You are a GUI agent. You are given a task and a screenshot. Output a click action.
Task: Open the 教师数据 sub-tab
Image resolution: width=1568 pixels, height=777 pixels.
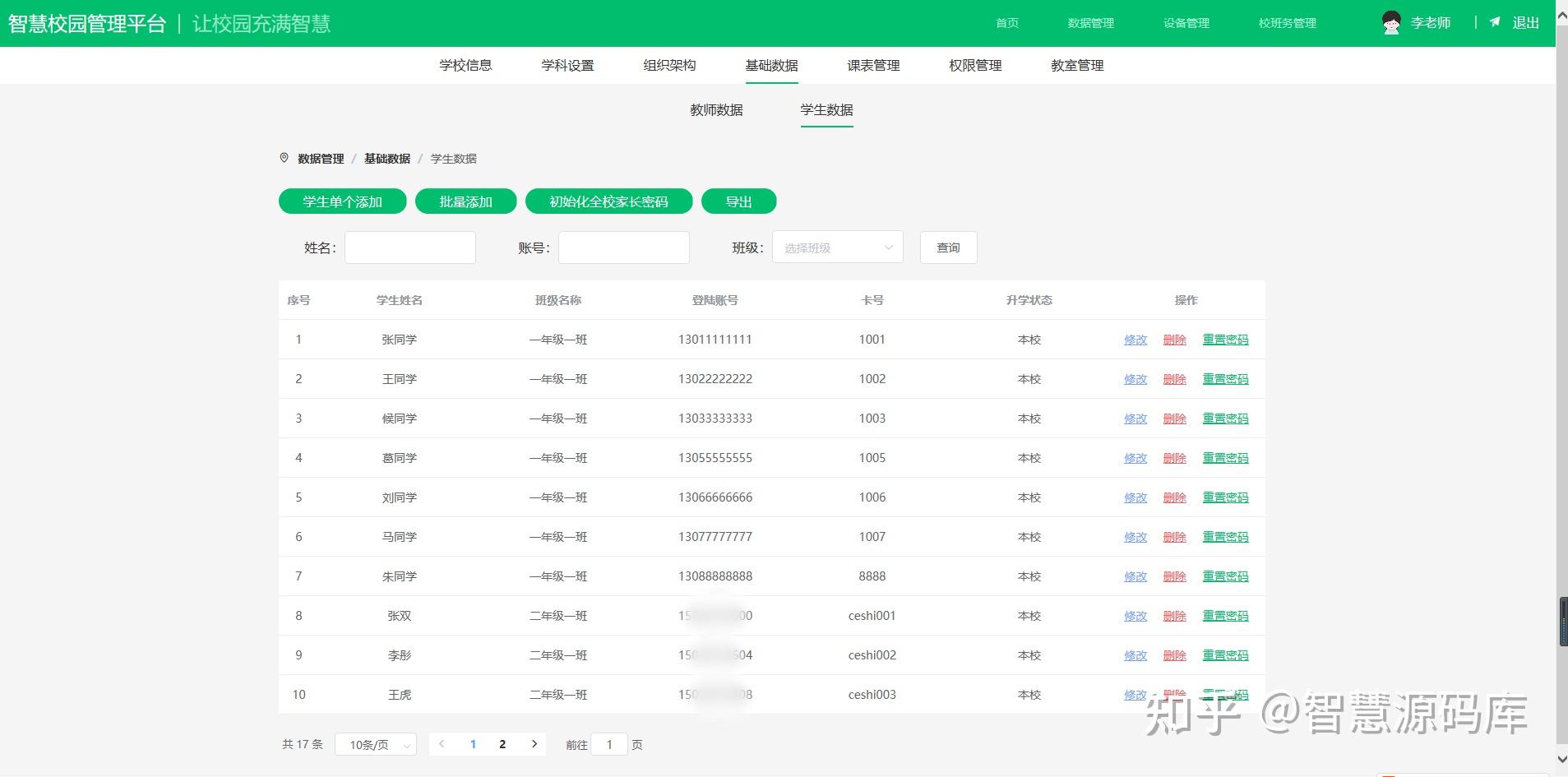716,109
